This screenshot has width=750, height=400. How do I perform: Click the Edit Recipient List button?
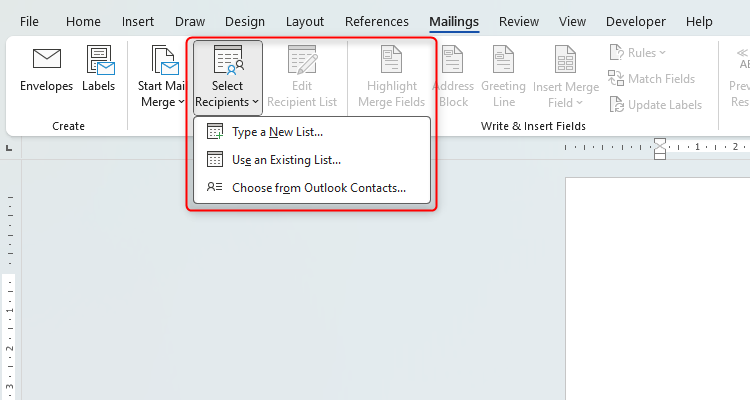pos(302,78)
